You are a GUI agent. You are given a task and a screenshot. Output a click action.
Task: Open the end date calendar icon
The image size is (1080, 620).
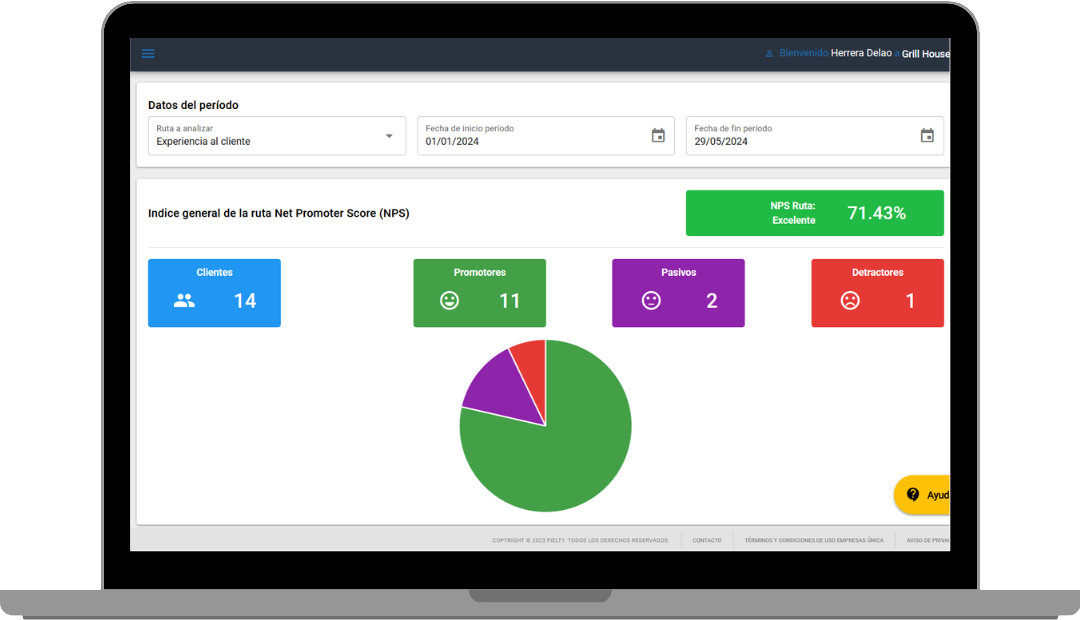[927, 136]
